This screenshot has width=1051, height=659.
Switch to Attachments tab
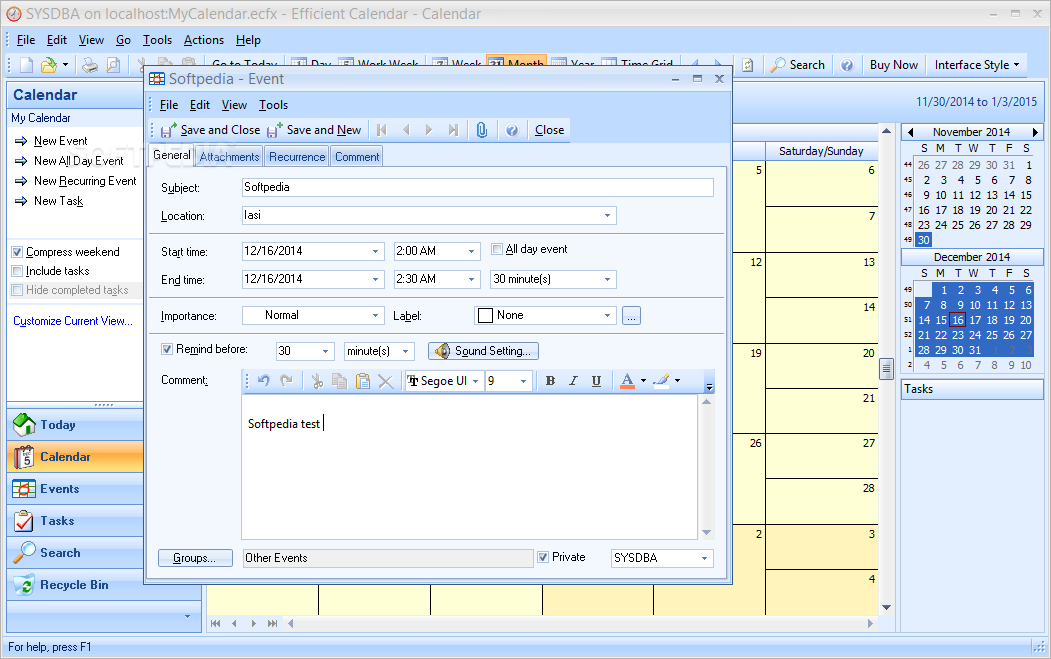(x=229, y=156)
